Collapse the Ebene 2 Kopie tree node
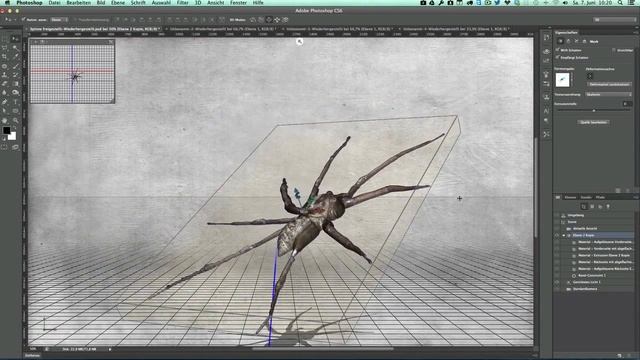 point(564,235)
